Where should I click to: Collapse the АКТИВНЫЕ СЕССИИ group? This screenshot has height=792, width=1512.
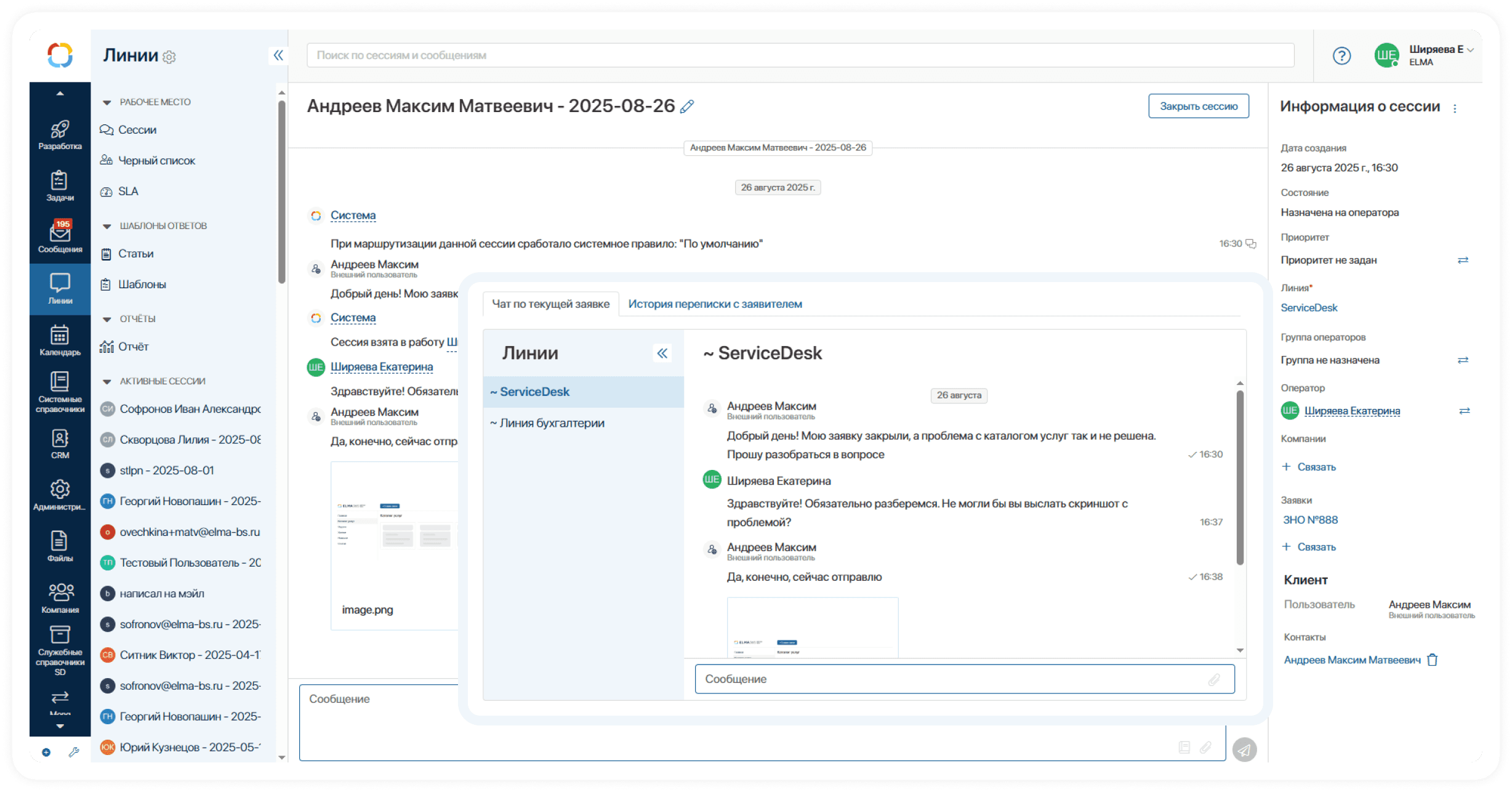107,381
